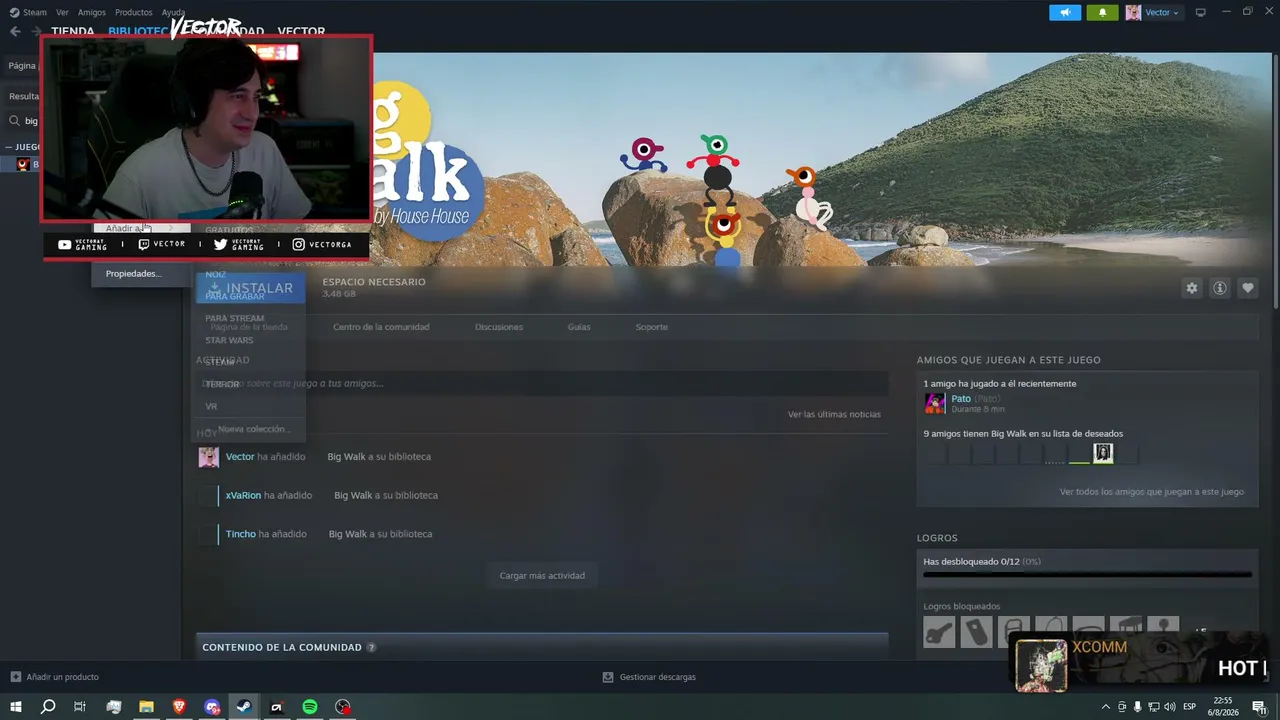The width and height of the screenshot is (1280, 720).
Task: Open game settings gear icon
Action: (1191, 288)
